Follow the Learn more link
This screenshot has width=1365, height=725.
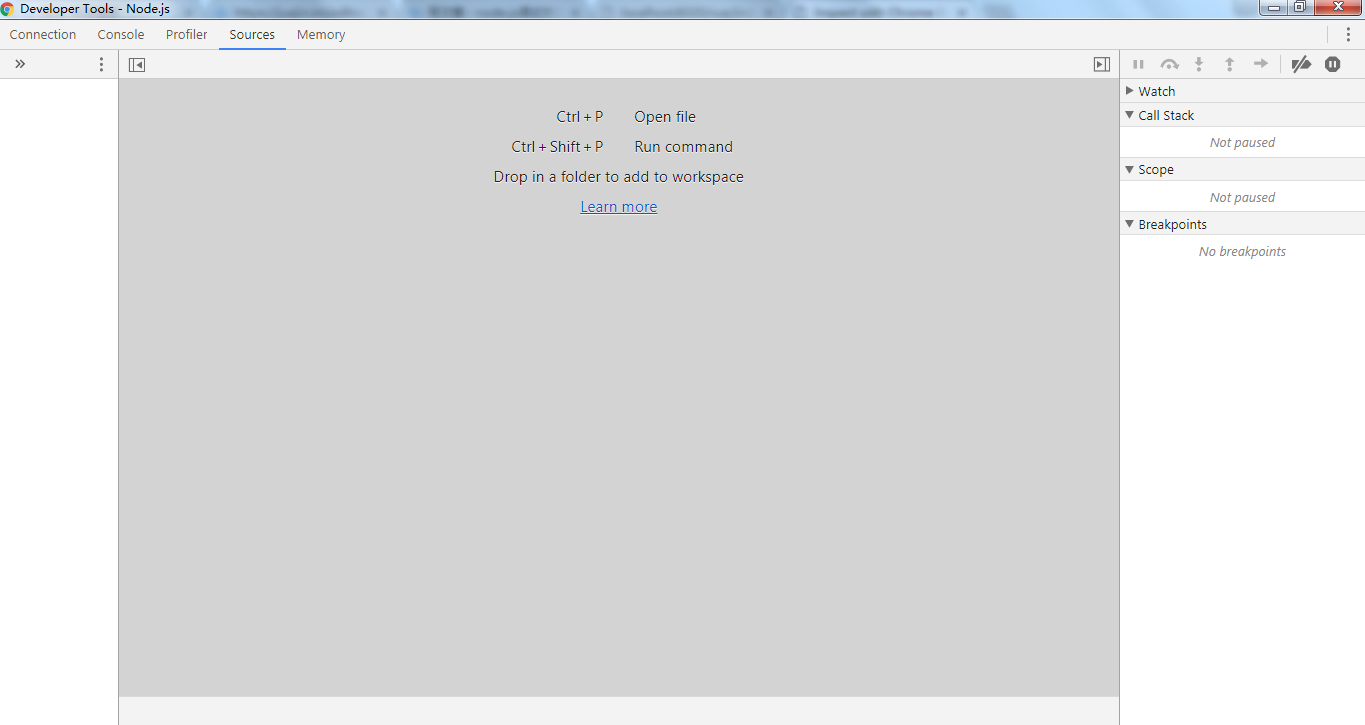[619, 207]
